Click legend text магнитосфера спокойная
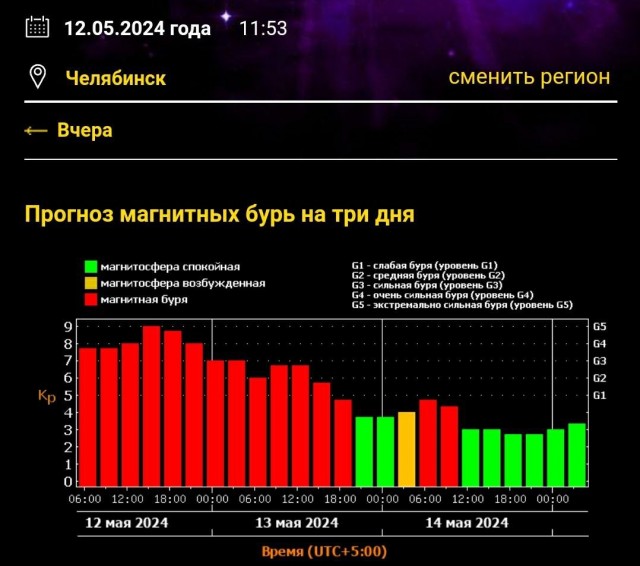Screen dimensions: 640x566 [x=170, y=267]
